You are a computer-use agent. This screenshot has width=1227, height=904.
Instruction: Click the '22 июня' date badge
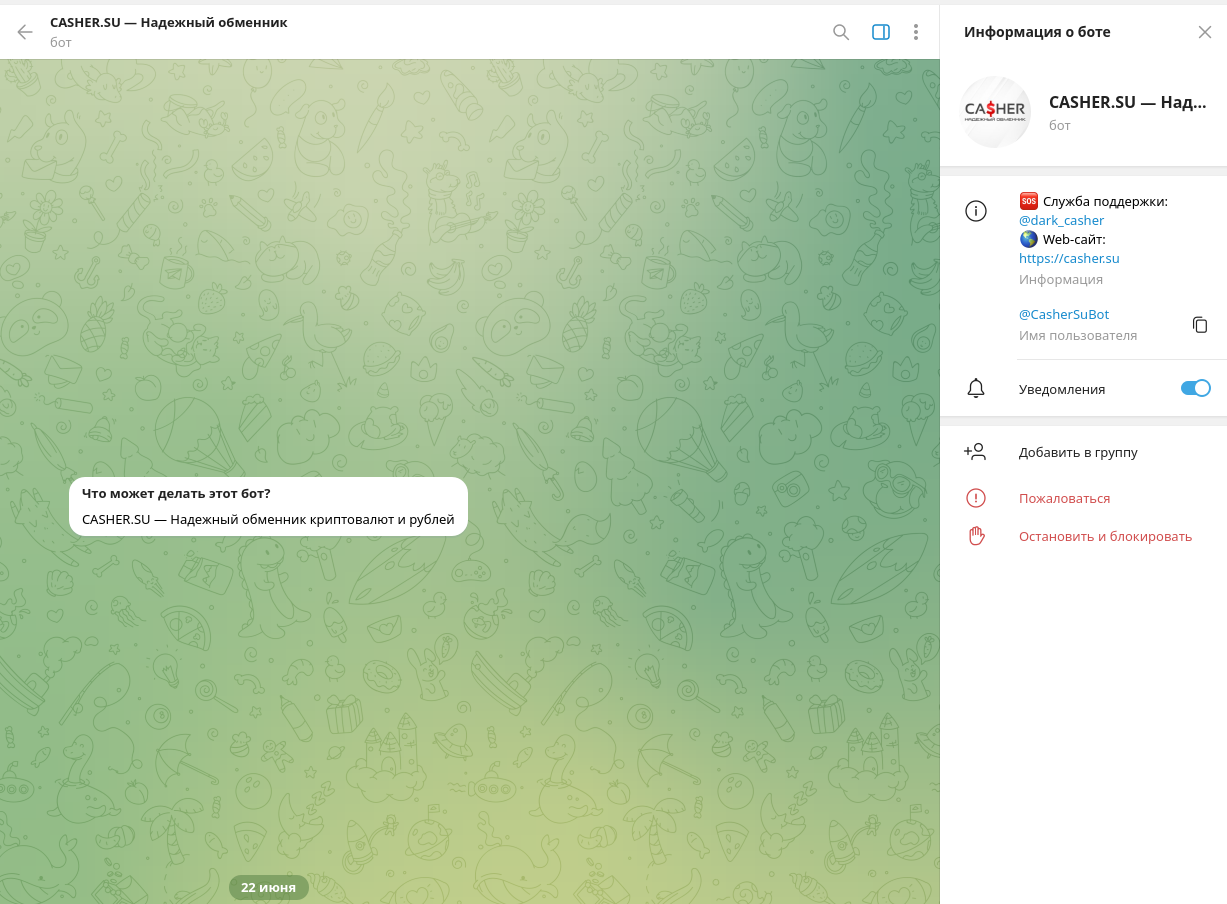(x=268, y=887)
